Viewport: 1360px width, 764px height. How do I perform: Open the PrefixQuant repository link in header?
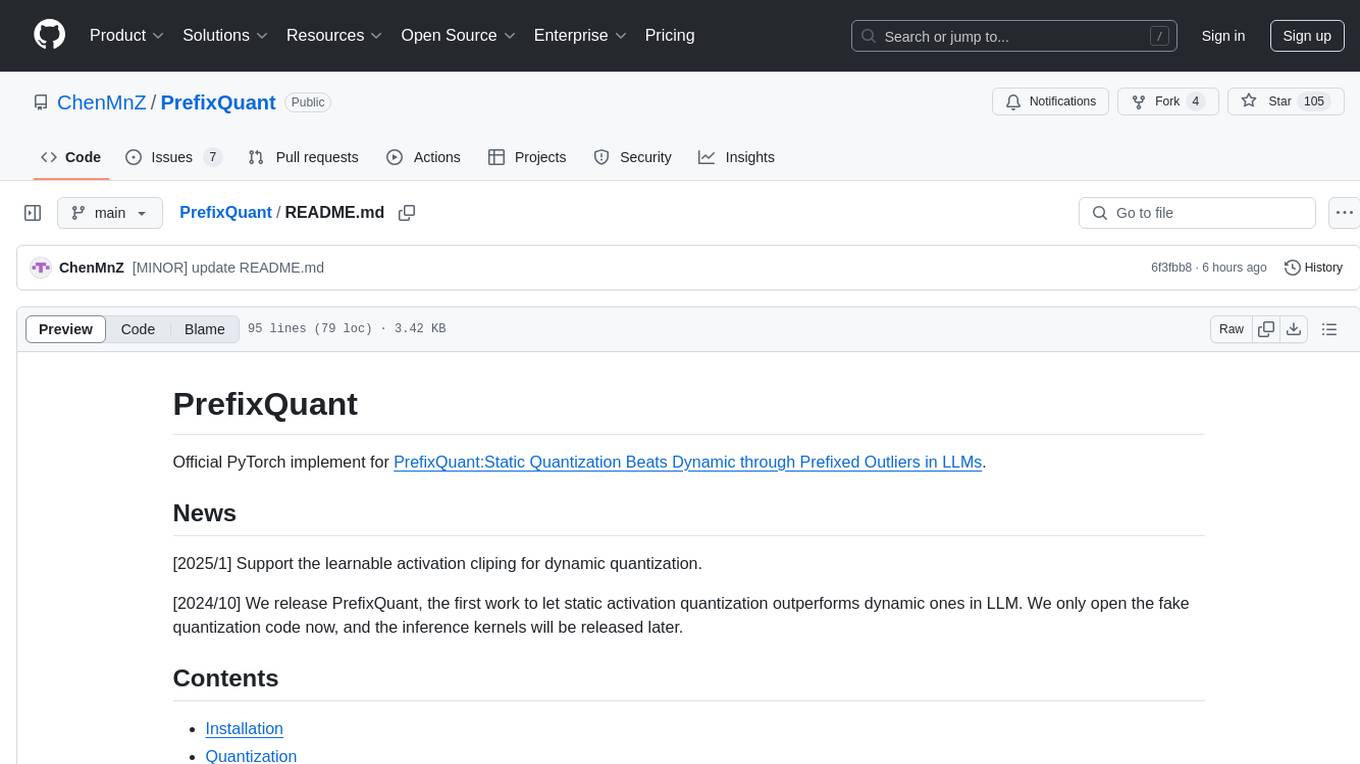pyautogui.click(x=218, y=102)
